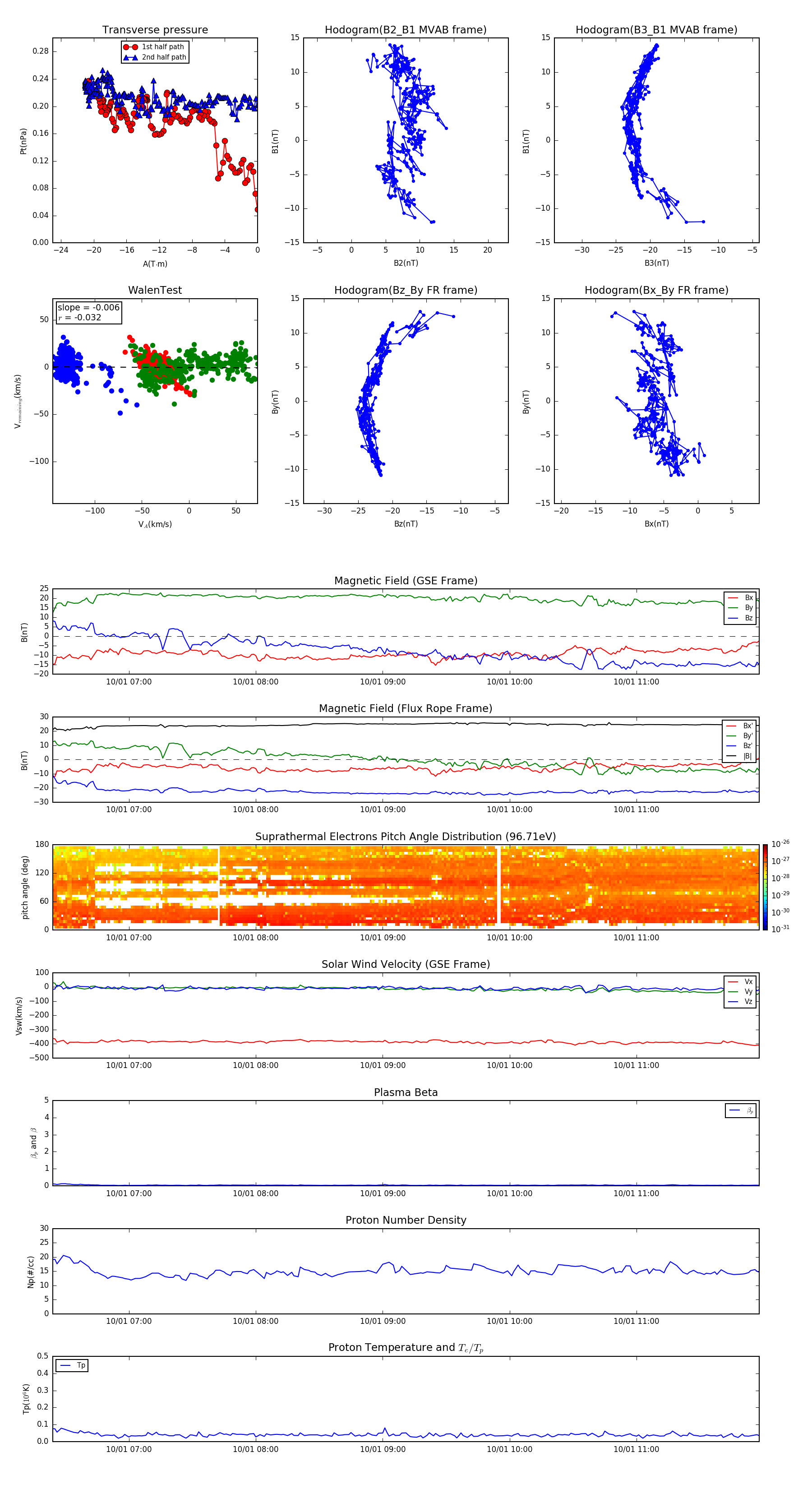Select the 'slope = -0.006' annotation
This screenshot has width=812, height=1489.
tap(88, 308)
